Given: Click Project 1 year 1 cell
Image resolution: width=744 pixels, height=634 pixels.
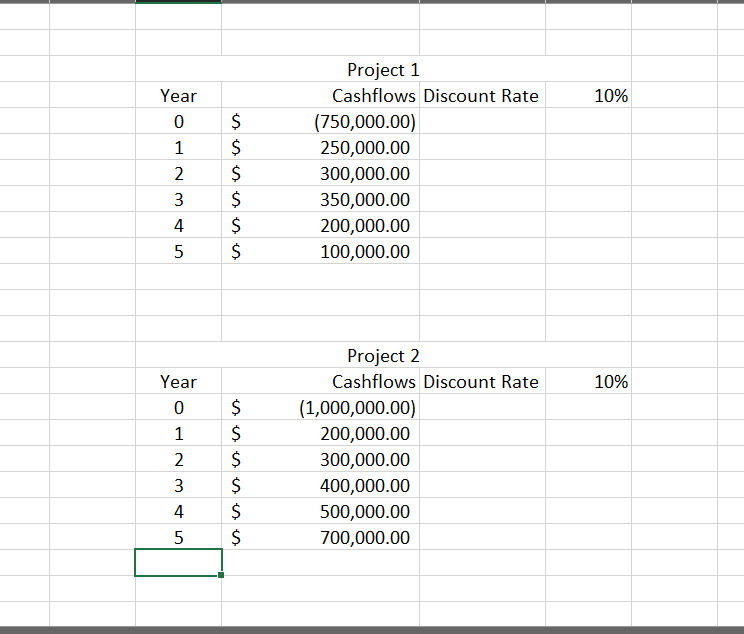Looking at the screenshot, I should pyautogui.click(x=178, y=147).
